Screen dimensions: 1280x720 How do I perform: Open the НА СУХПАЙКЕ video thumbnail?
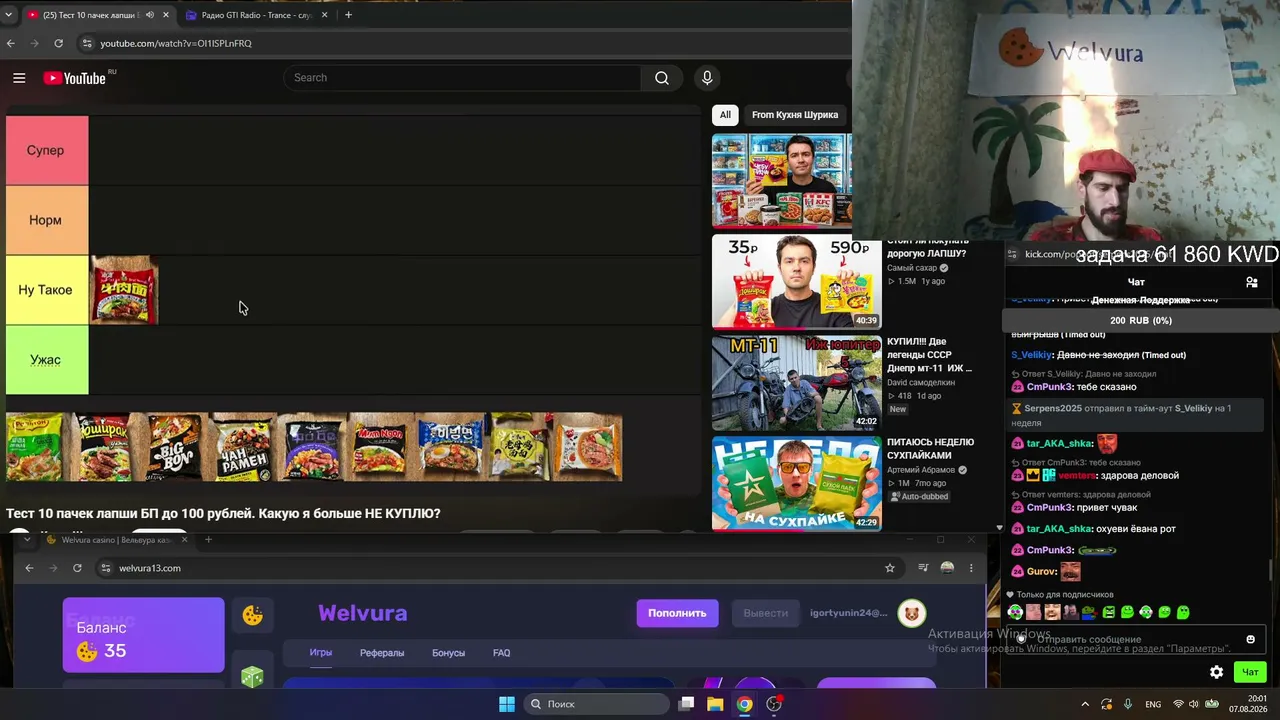[796, 483]
